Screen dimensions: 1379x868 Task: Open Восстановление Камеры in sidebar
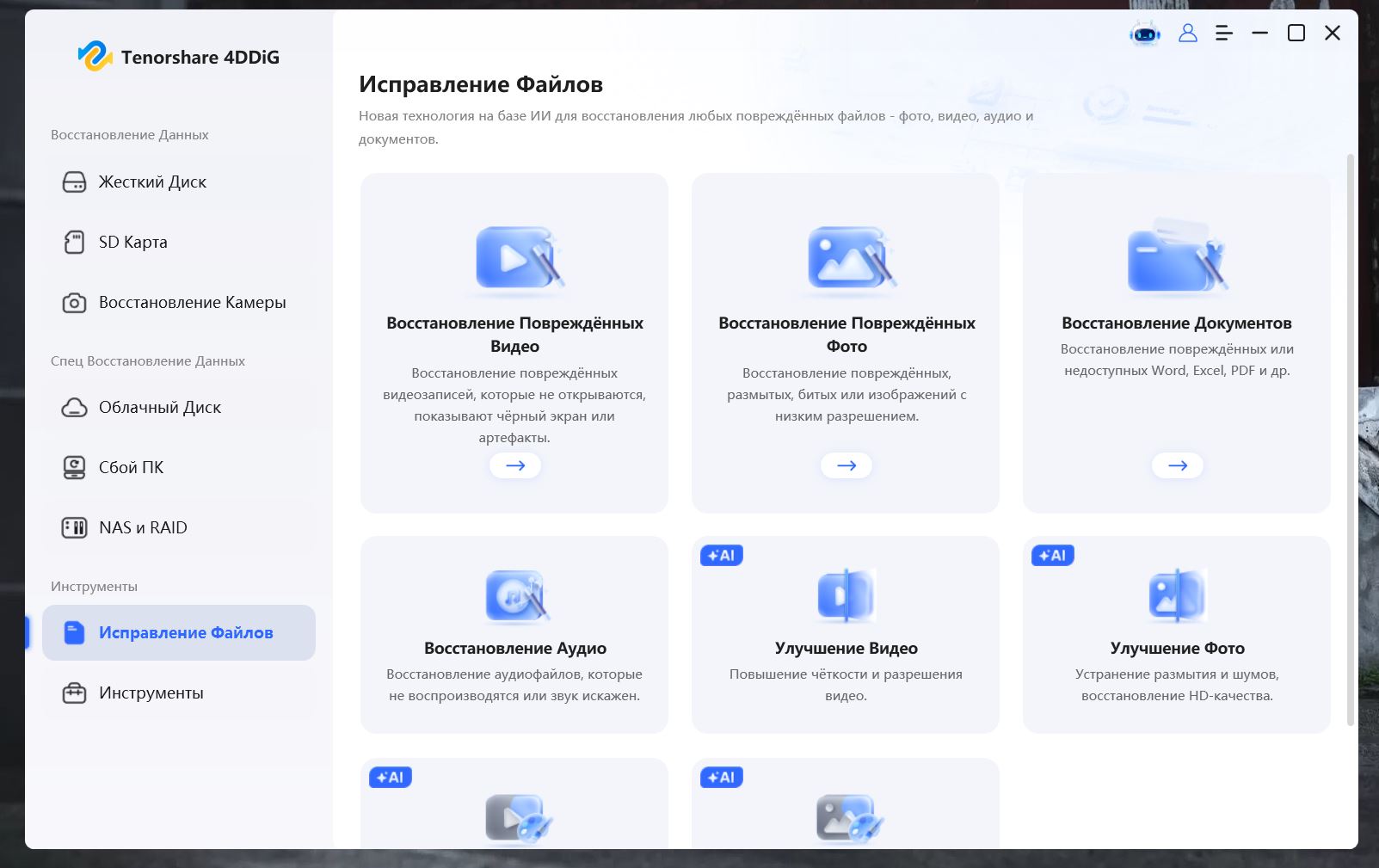[x=179, y=303]
